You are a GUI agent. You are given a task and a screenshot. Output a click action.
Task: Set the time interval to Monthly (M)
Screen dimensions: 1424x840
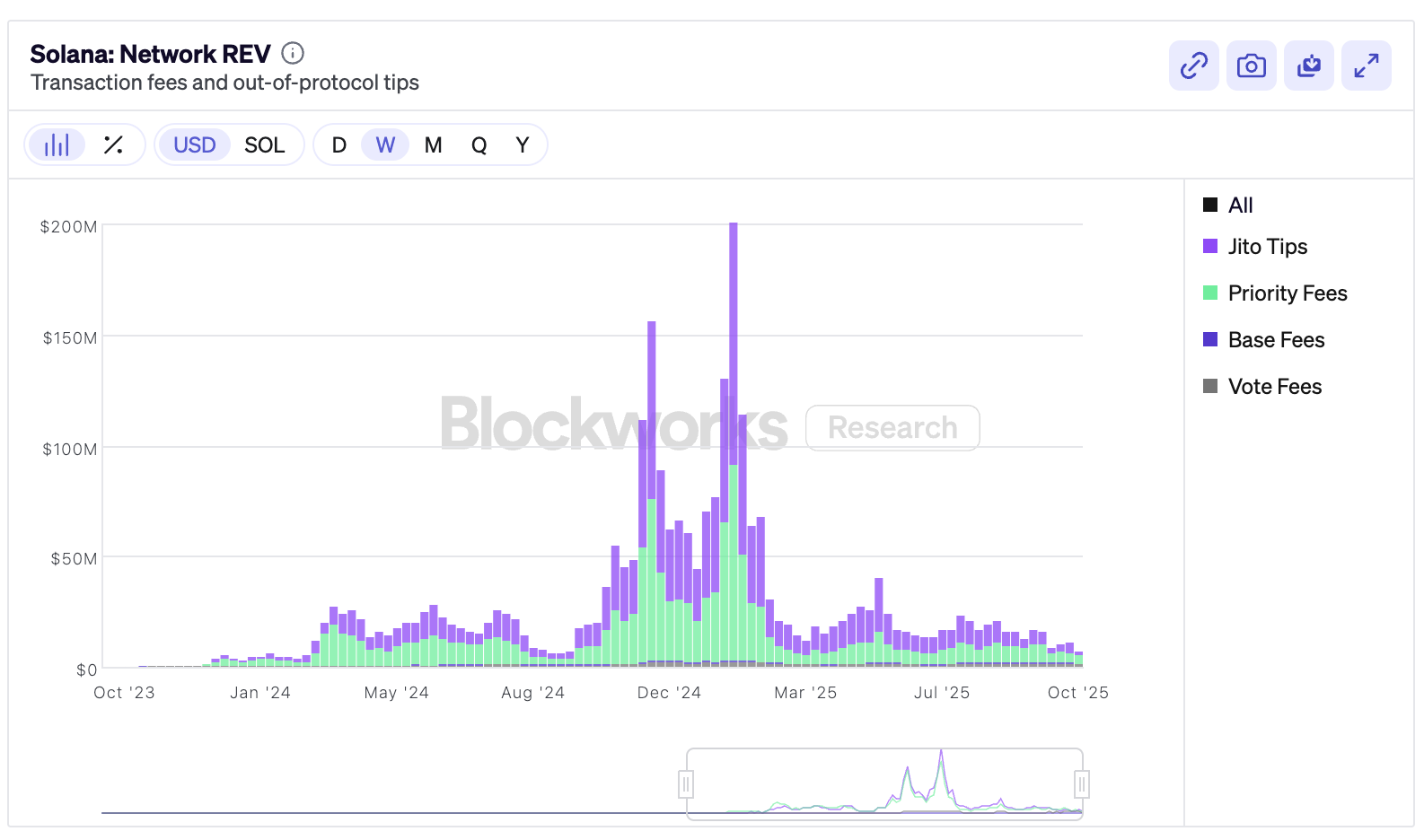(x=433, y=144)
